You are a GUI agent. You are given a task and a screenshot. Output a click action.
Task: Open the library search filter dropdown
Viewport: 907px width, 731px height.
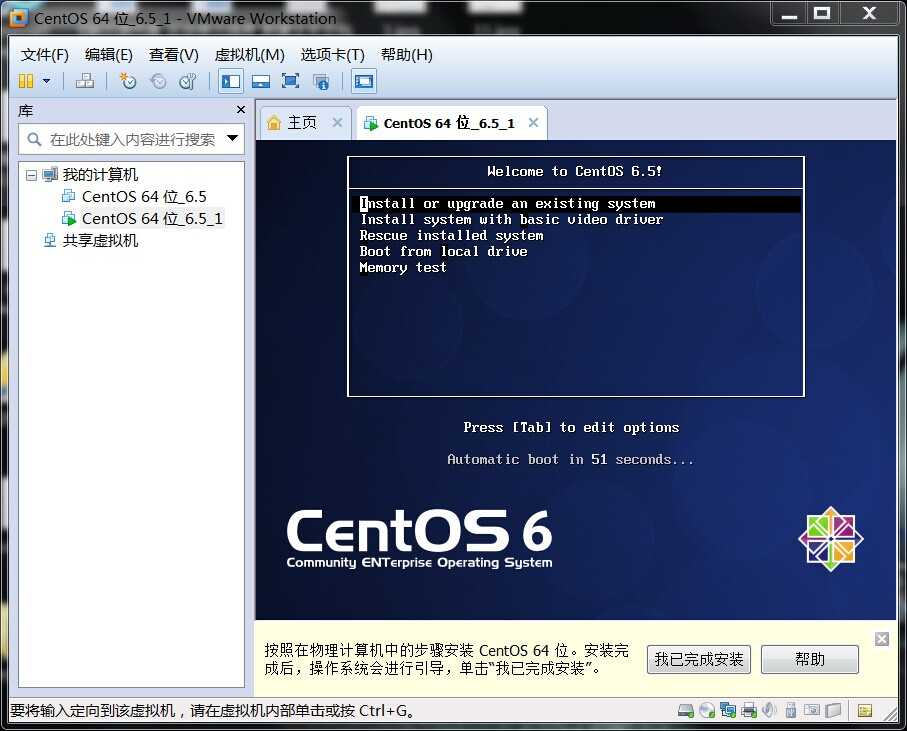[233, 138]
